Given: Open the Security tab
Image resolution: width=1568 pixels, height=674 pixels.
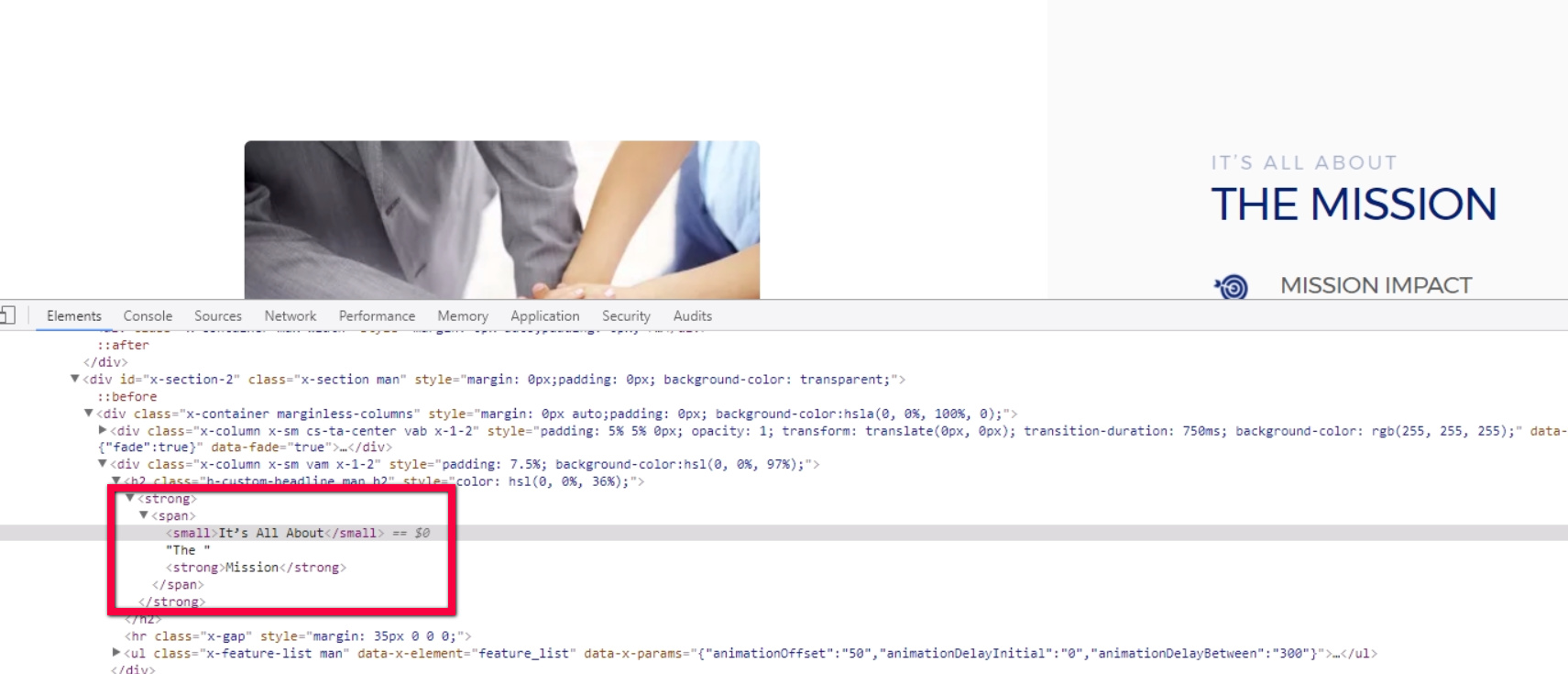Looking at the screenshot, I should point(626,315).
